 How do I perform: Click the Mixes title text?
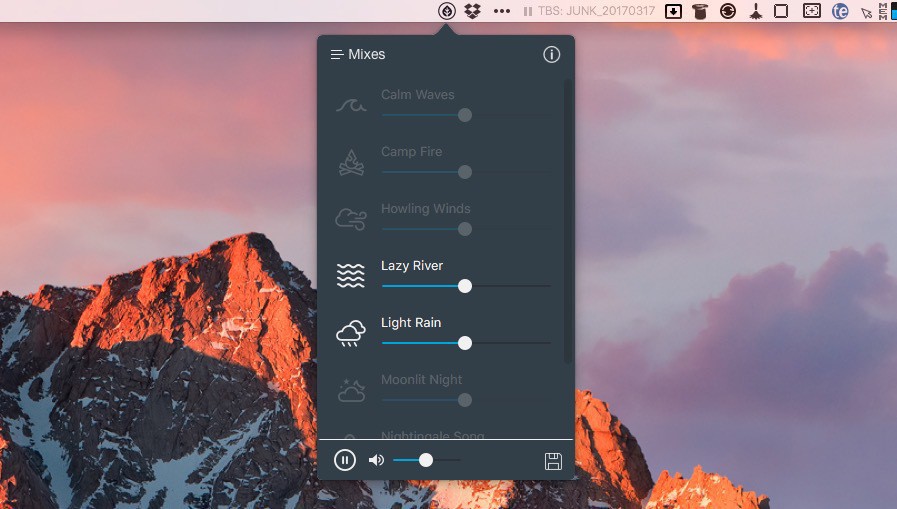(367, 54)
